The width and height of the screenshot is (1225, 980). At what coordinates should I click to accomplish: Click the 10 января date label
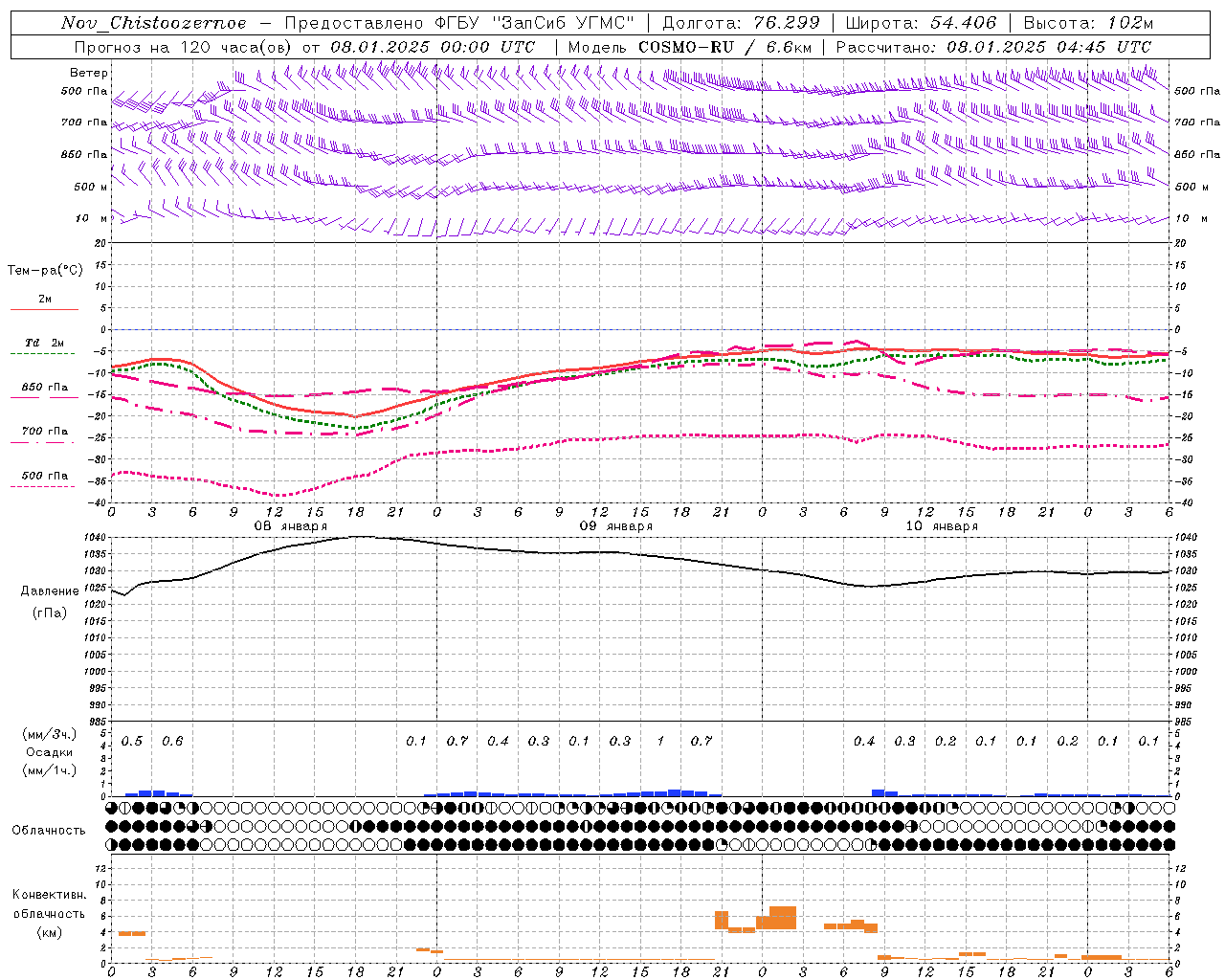(941, 526)
